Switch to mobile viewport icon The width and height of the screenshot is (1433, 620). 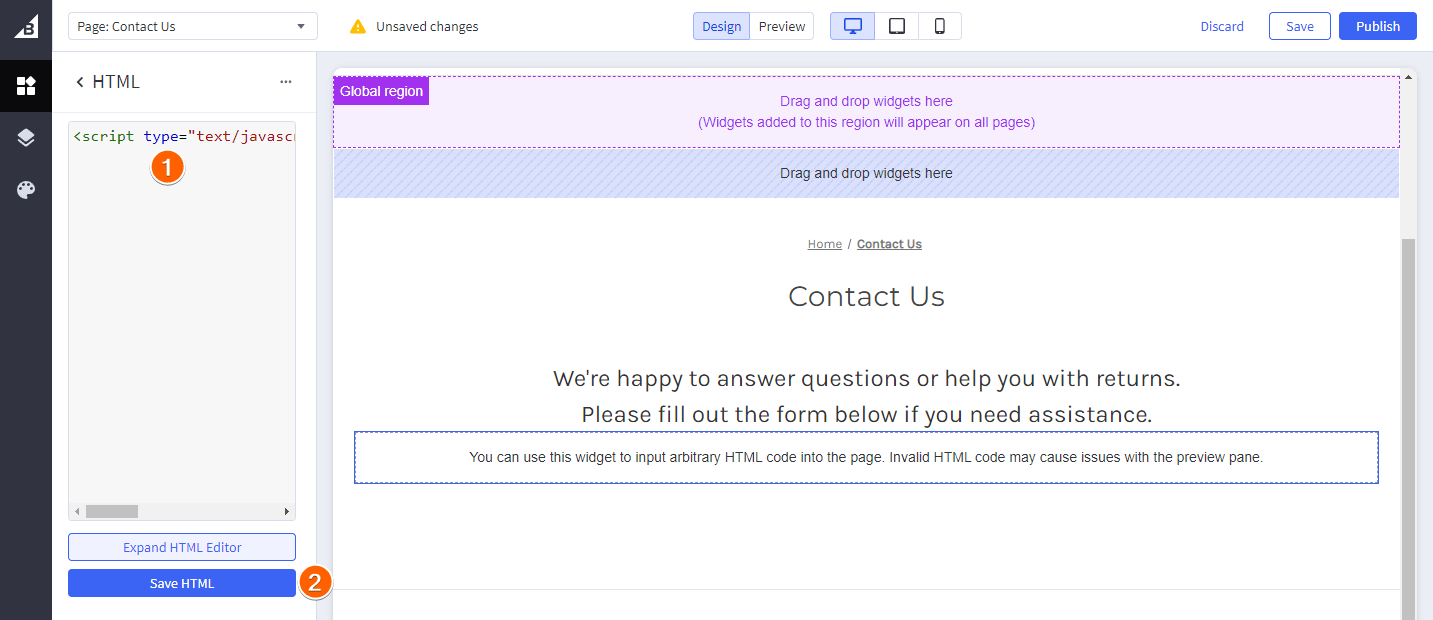click(940, 26)
